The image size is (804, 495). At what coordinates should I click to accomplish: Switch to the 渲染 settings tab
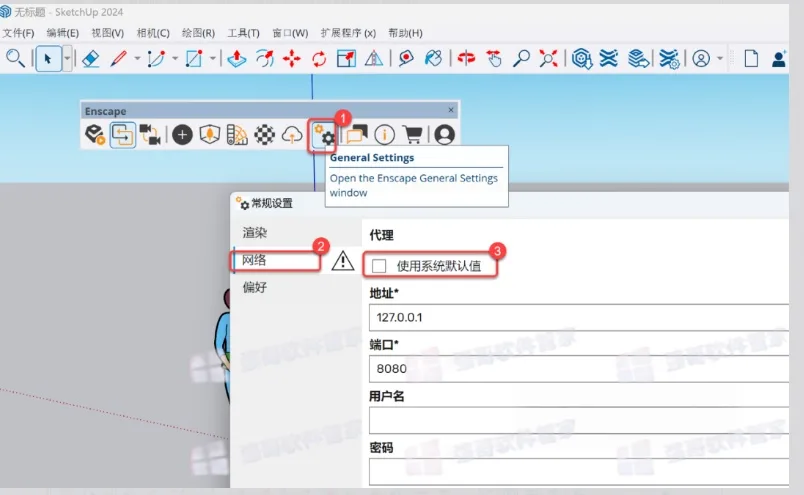tap(255, 233)
